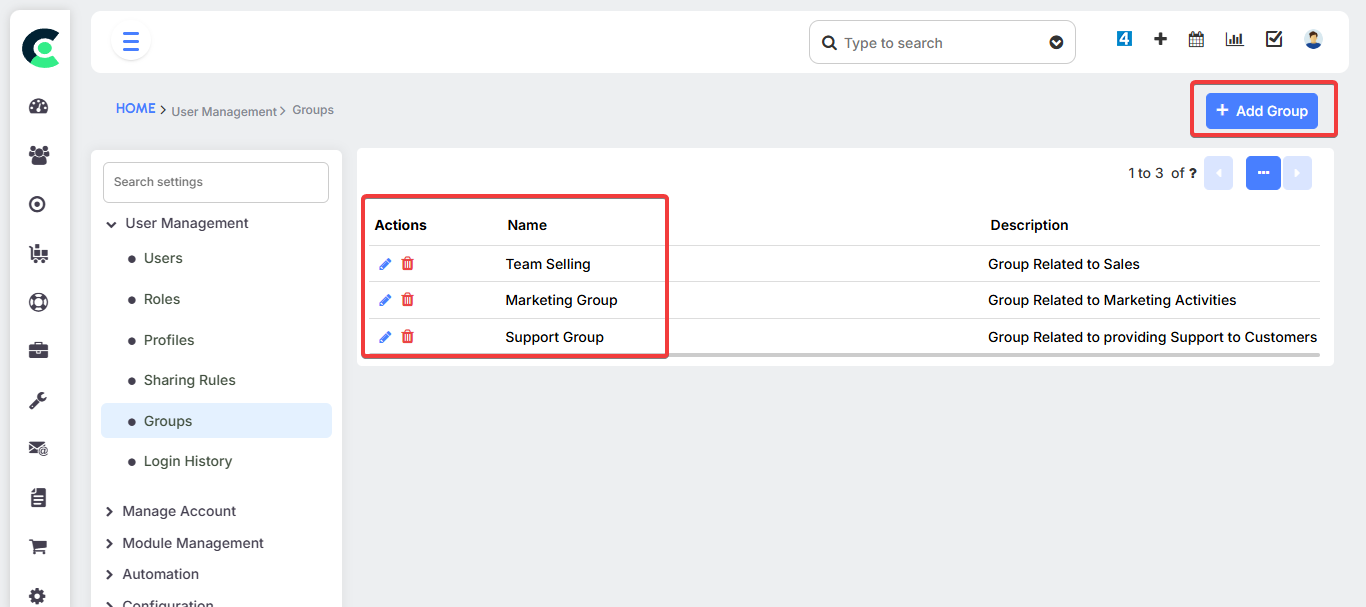Collapse the User Management section

point(111,224)
